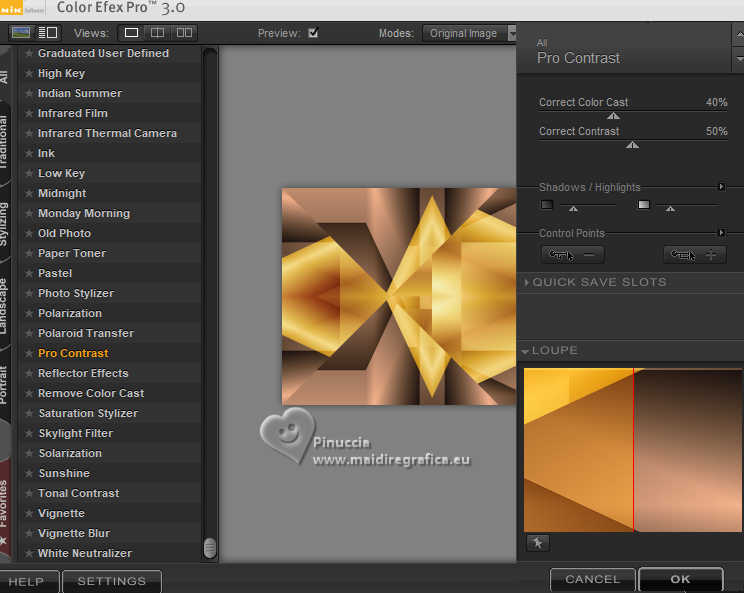Image resolution: width=744 pixels, height=593 pixels.
Task: Open the Modes dropdown showing Original Image
Action: point(468,33)
